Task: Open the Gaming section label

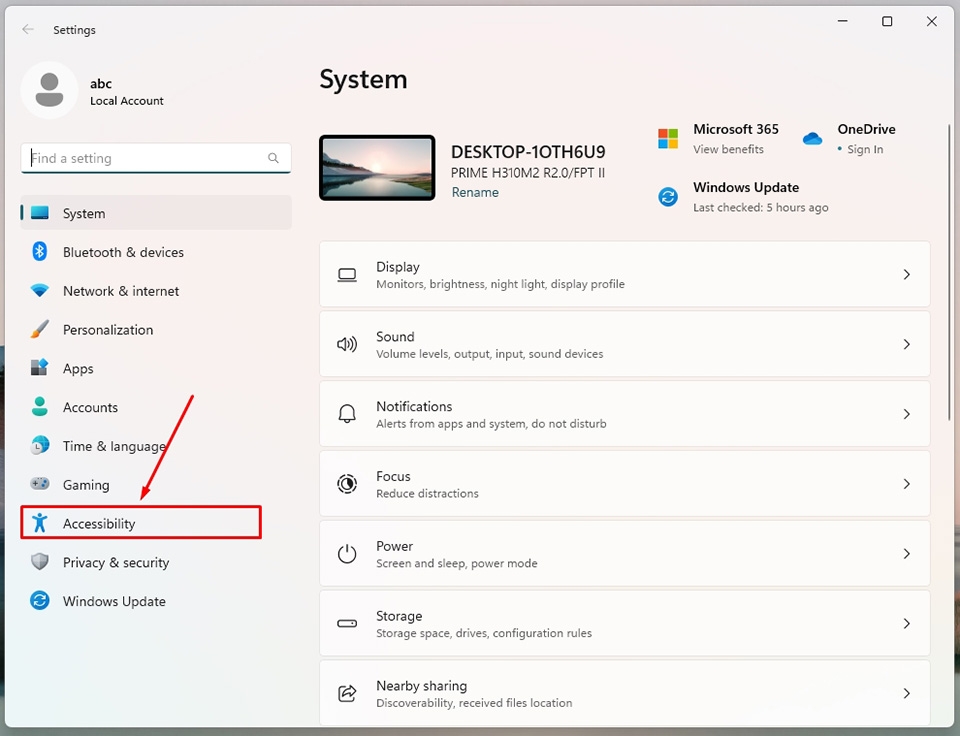Action: tap(86, 485)
